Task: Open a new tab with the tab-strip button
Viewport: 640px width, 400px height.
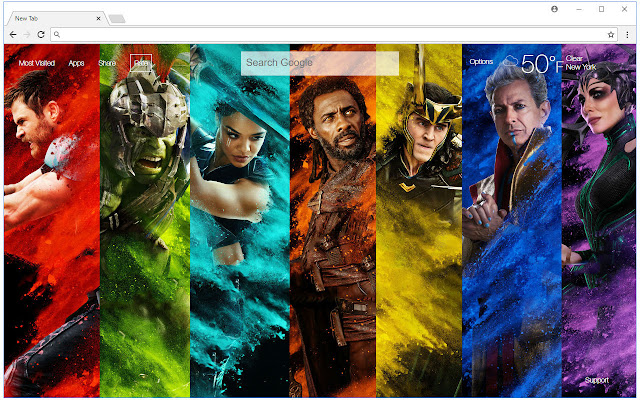Action: [x=117, y=18]
